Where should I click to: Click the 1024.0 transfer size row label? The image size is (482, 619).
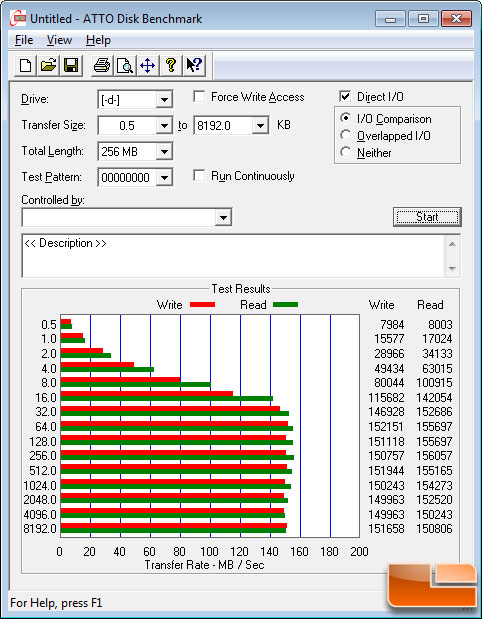(38, 485)
